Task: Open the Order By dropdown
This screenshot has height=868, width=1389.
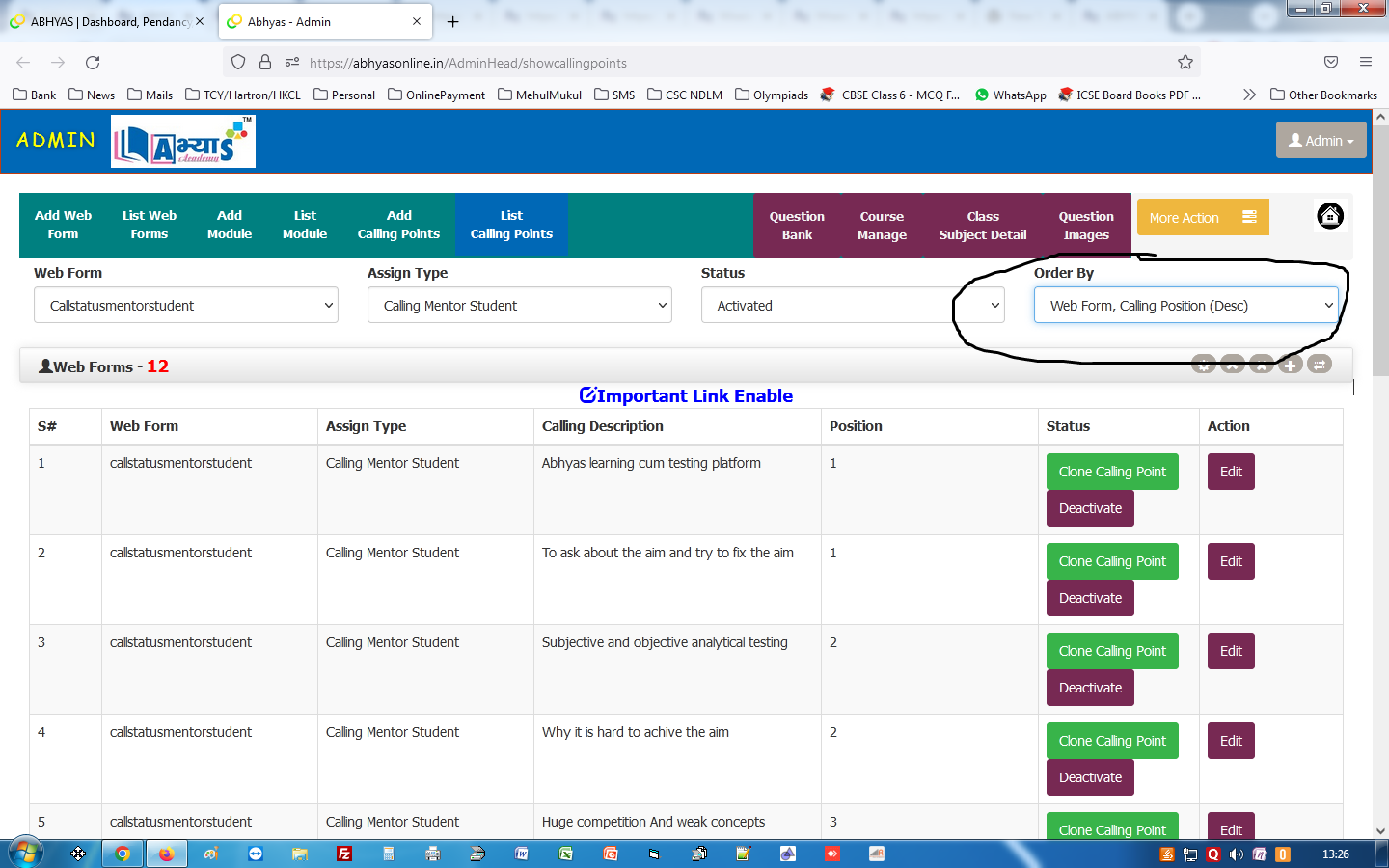Action: 1185,306
